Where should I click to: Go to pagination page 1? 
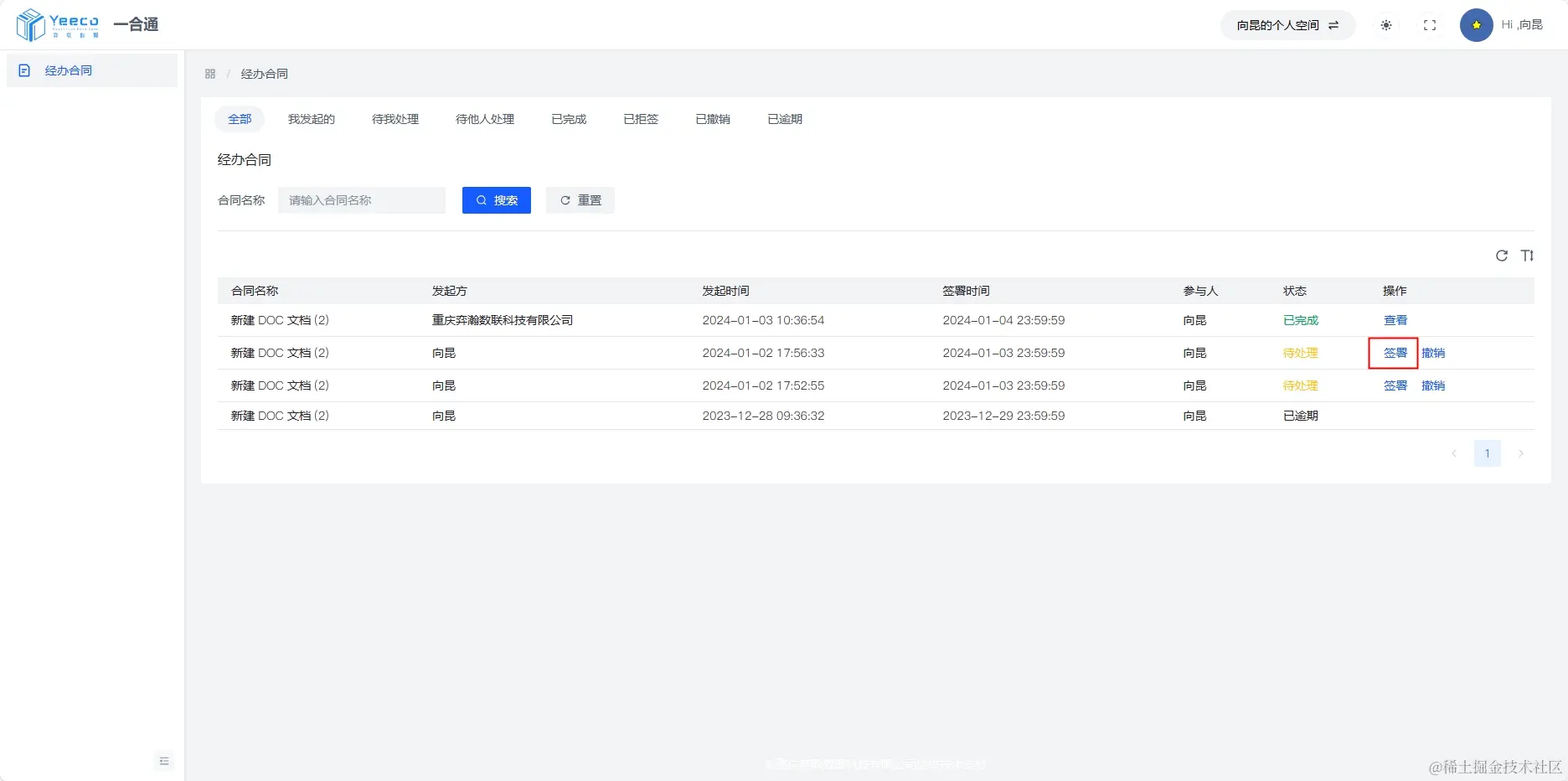pos(1488,453)
